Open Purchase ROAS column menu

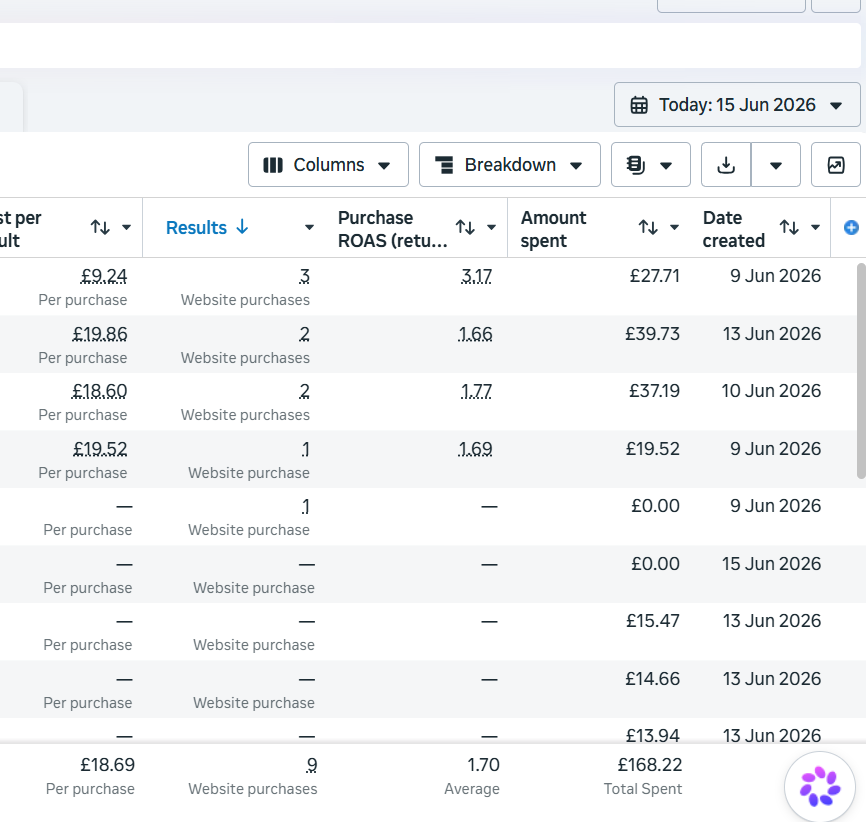click(x=491, y=227)
